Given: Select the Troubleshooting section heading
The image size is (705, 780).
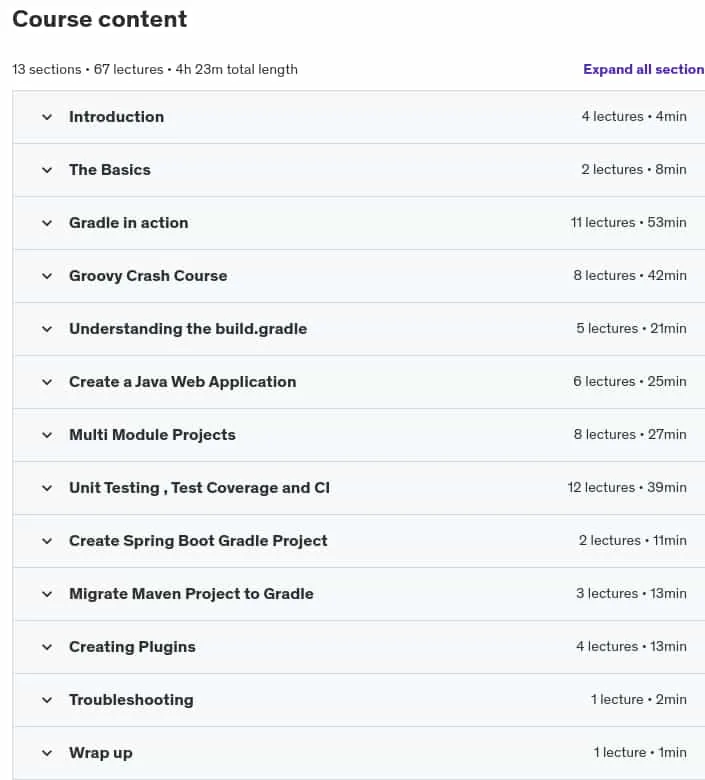Looking at the screenshot, I should point(131,700).
